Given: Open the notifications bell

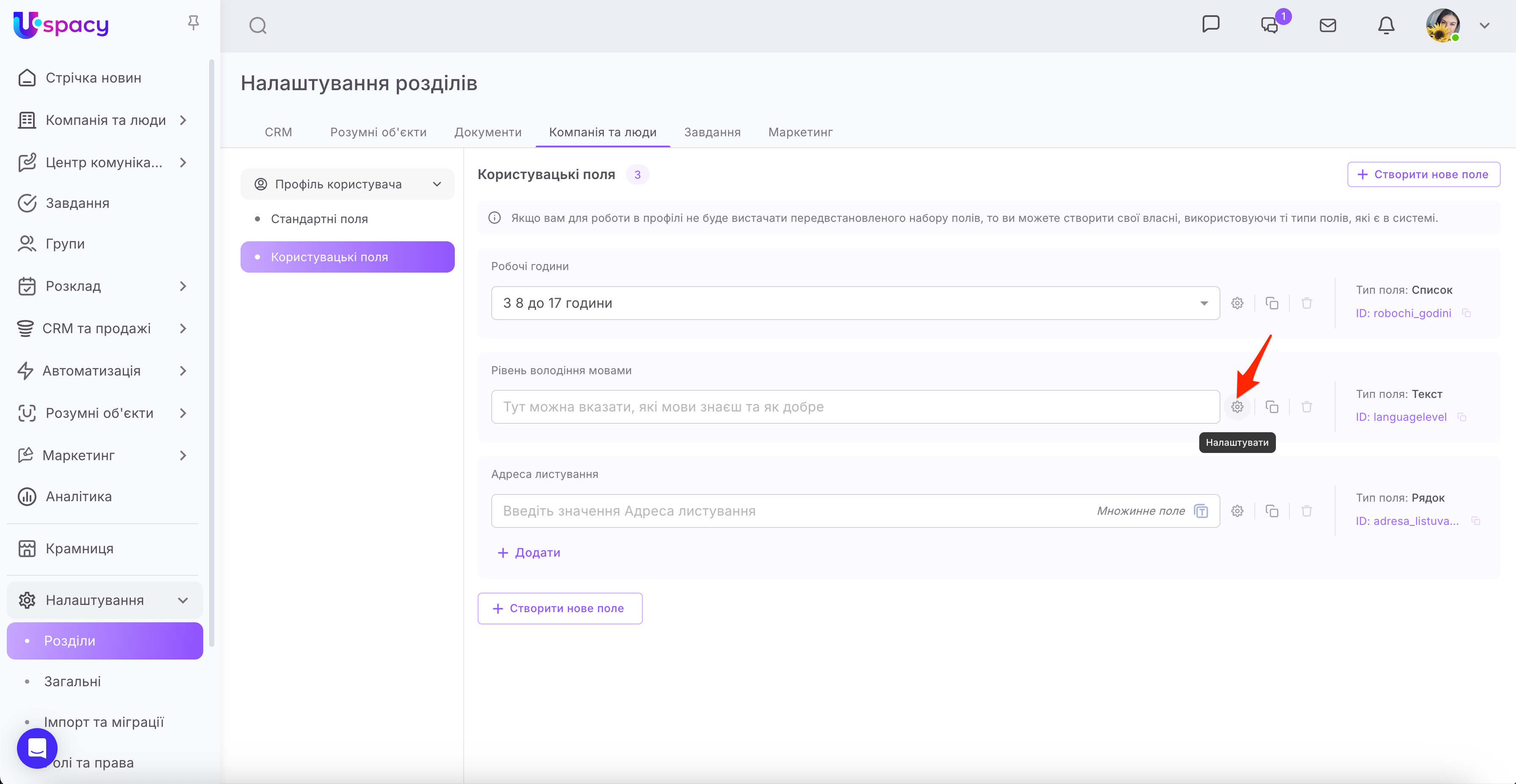Looking at the screenshot, I should (1386, 25).
